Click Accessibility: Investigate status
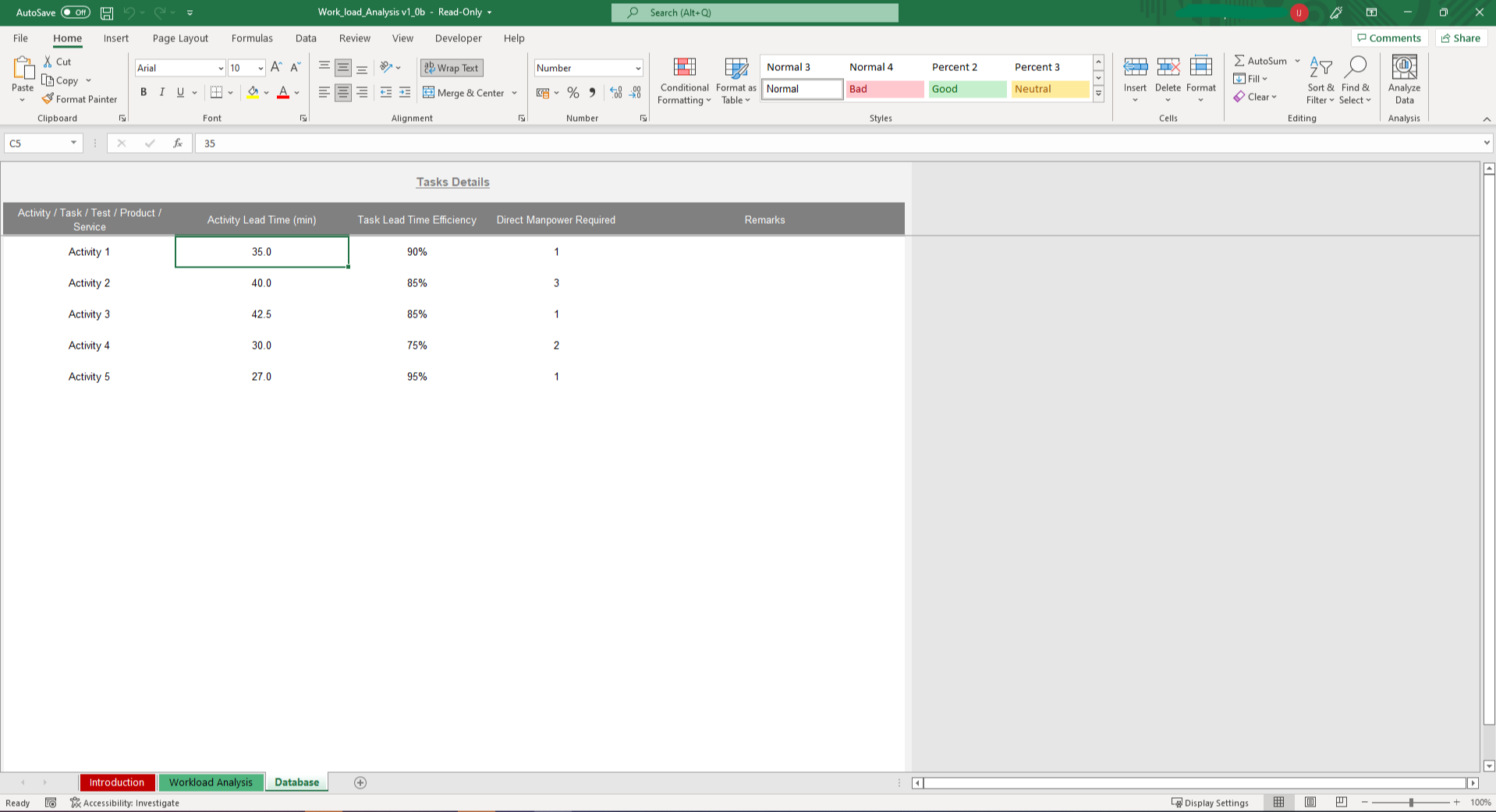Viewport: 1496px width, 812px height. coord(125,803)
